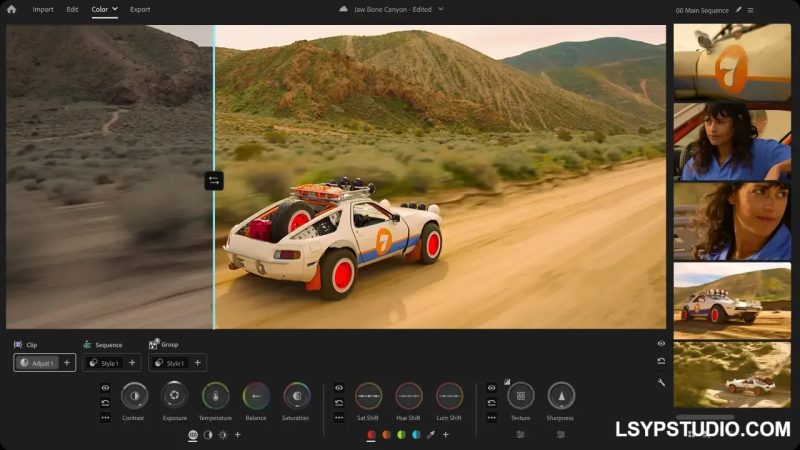Viewport: 800px width, 450px height.
Task: Select the aerial car shot thumbnail
Action: coord(732,375)
